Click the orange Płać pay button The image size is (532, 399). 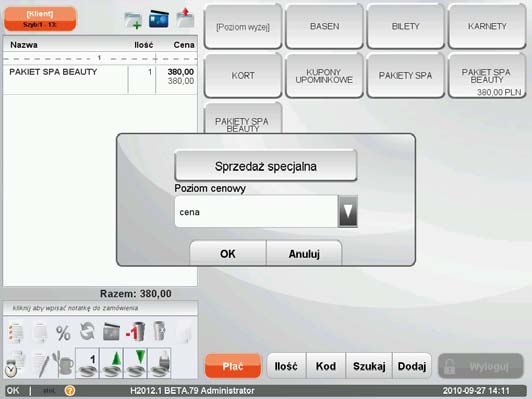[233, 366]
